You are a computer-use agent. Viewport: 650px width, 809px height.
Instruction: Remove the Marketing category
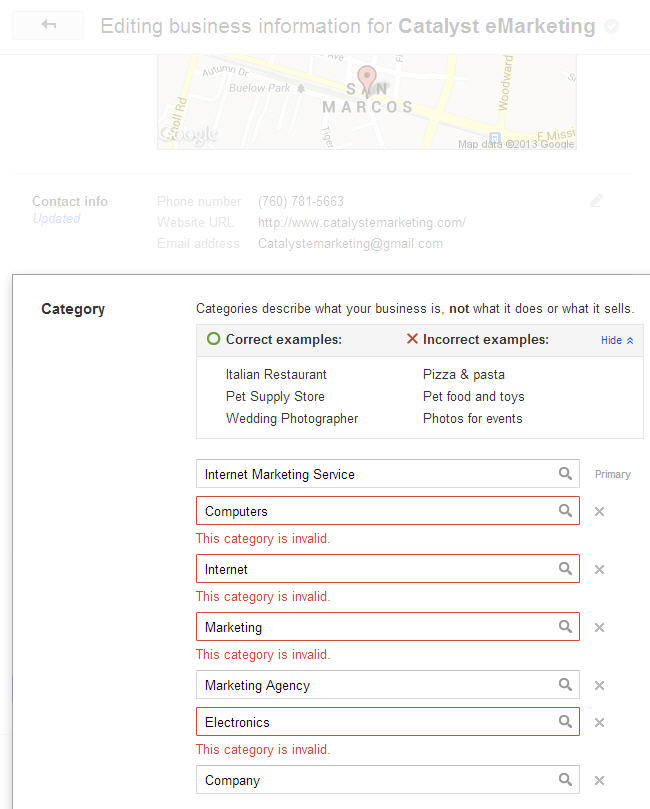599,627
